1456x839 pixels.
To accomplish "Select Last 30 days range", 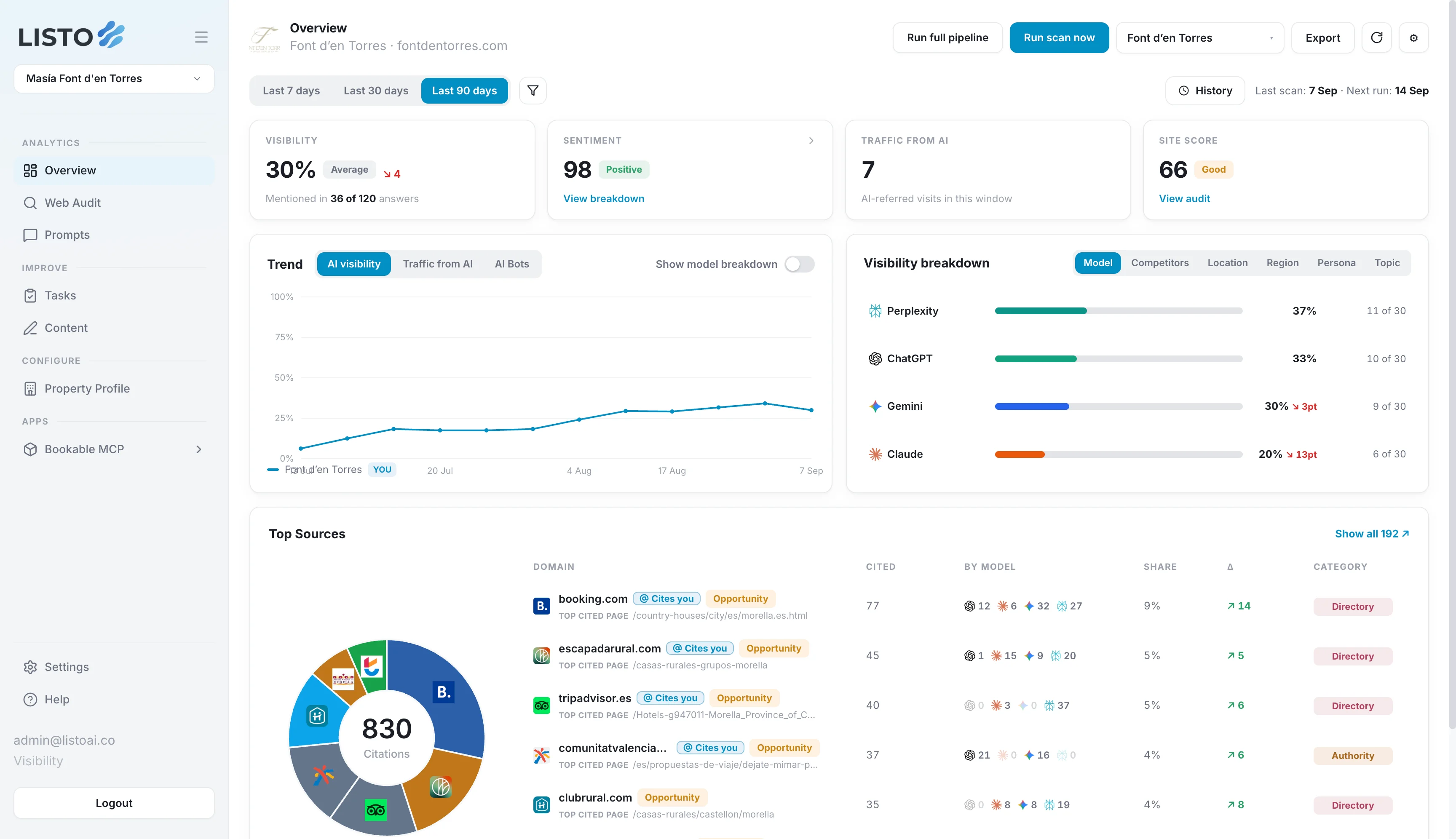I will 376,91.
